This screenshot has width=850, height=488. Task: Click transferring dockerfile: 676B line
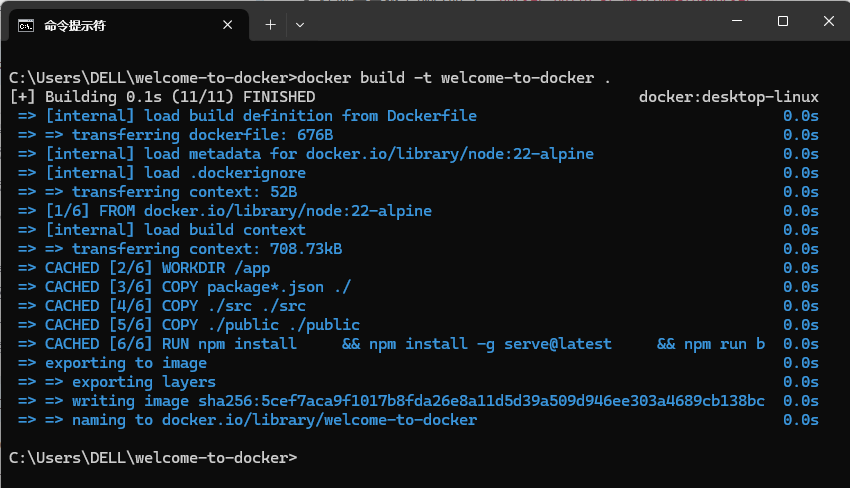point(176,135)
